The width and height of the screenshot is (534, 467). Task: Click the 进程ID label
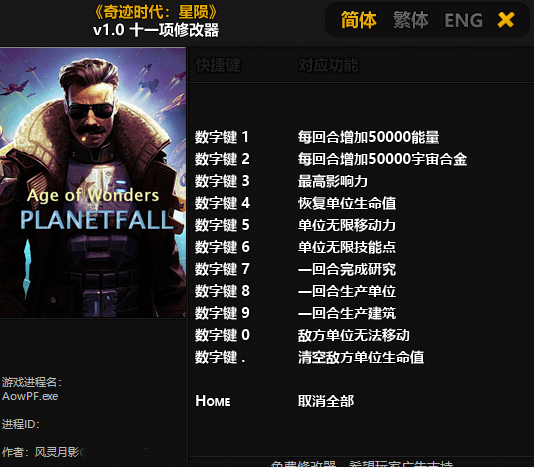click(x=21, y=424)
